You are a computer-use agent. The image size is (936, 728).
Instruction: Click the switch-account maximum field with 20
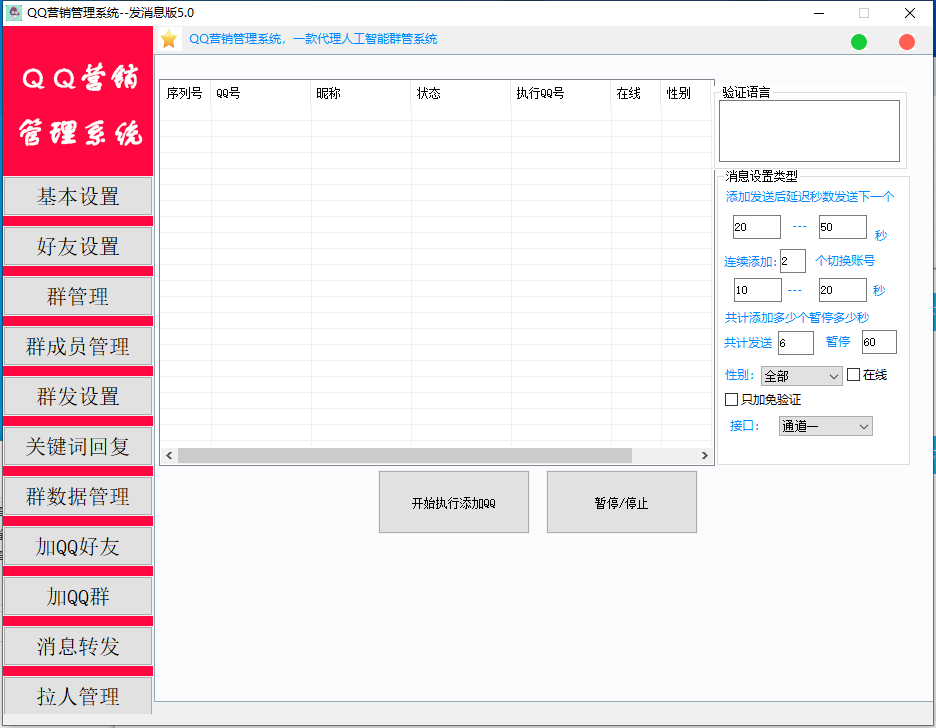click(x=842, y=290)
